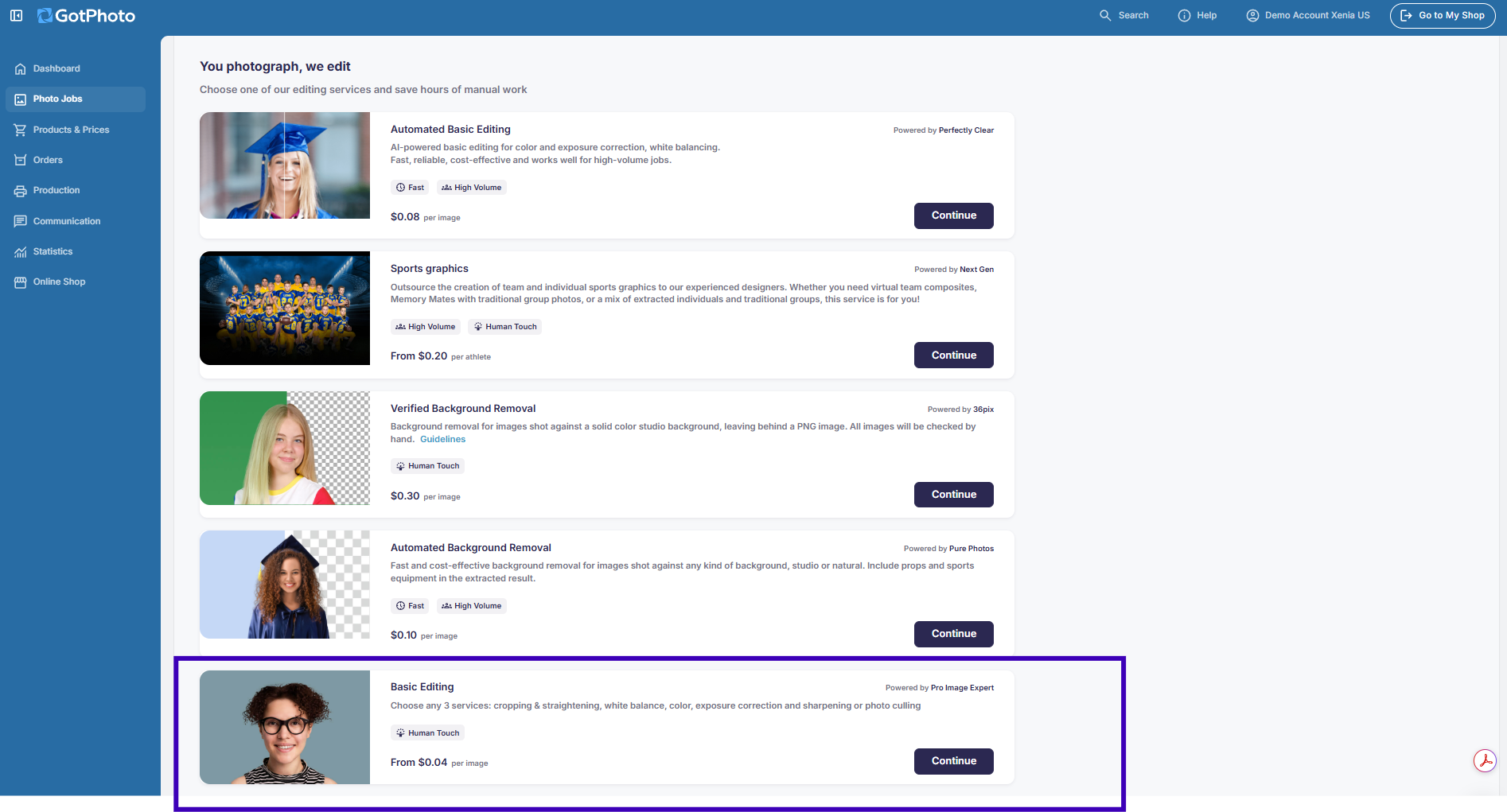Click the Verified Background Removal title
The width and height of the screenshot is (1507, 812).
(x=463, y=409)
